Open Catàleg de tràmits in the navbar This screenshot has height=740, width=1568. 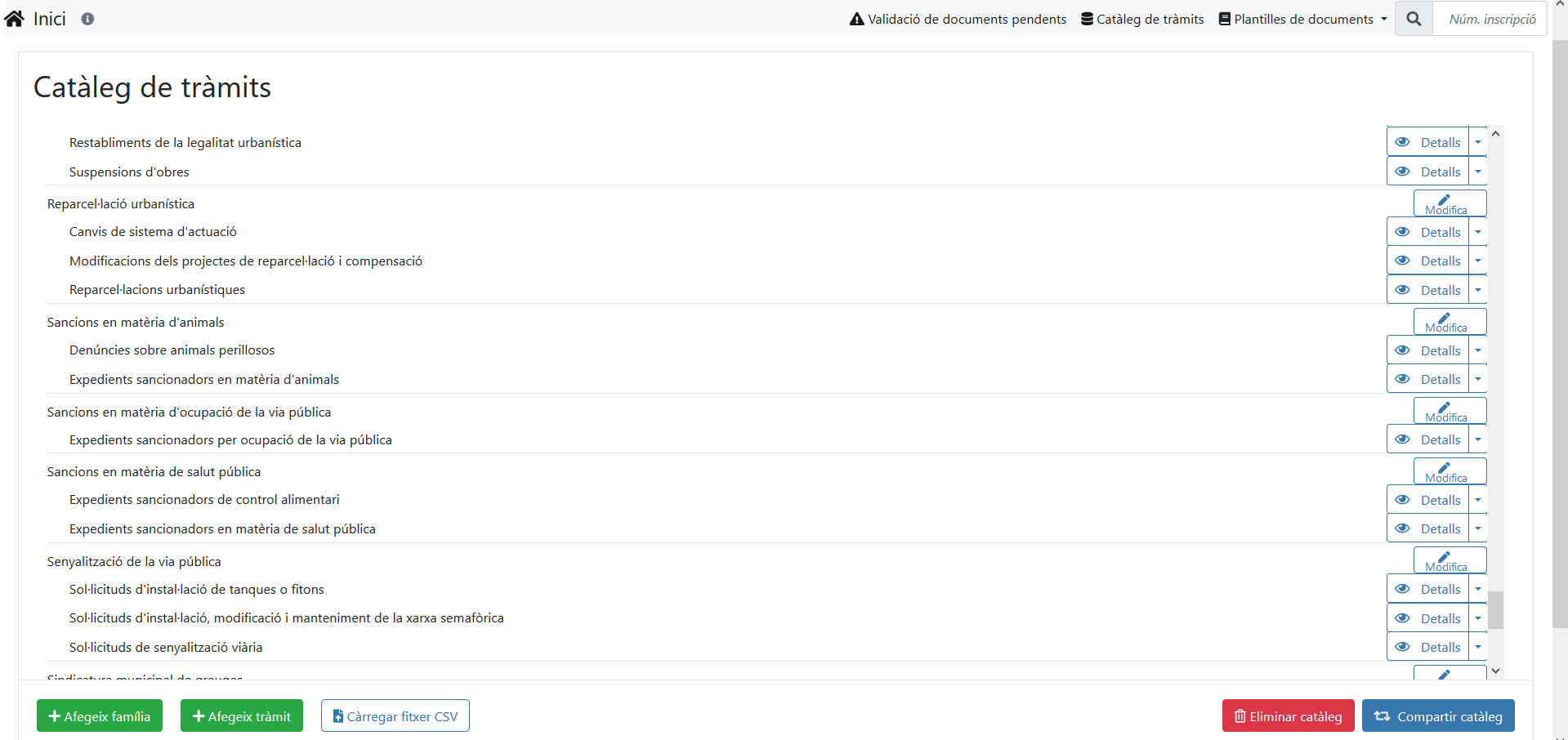click(1142, 19)
